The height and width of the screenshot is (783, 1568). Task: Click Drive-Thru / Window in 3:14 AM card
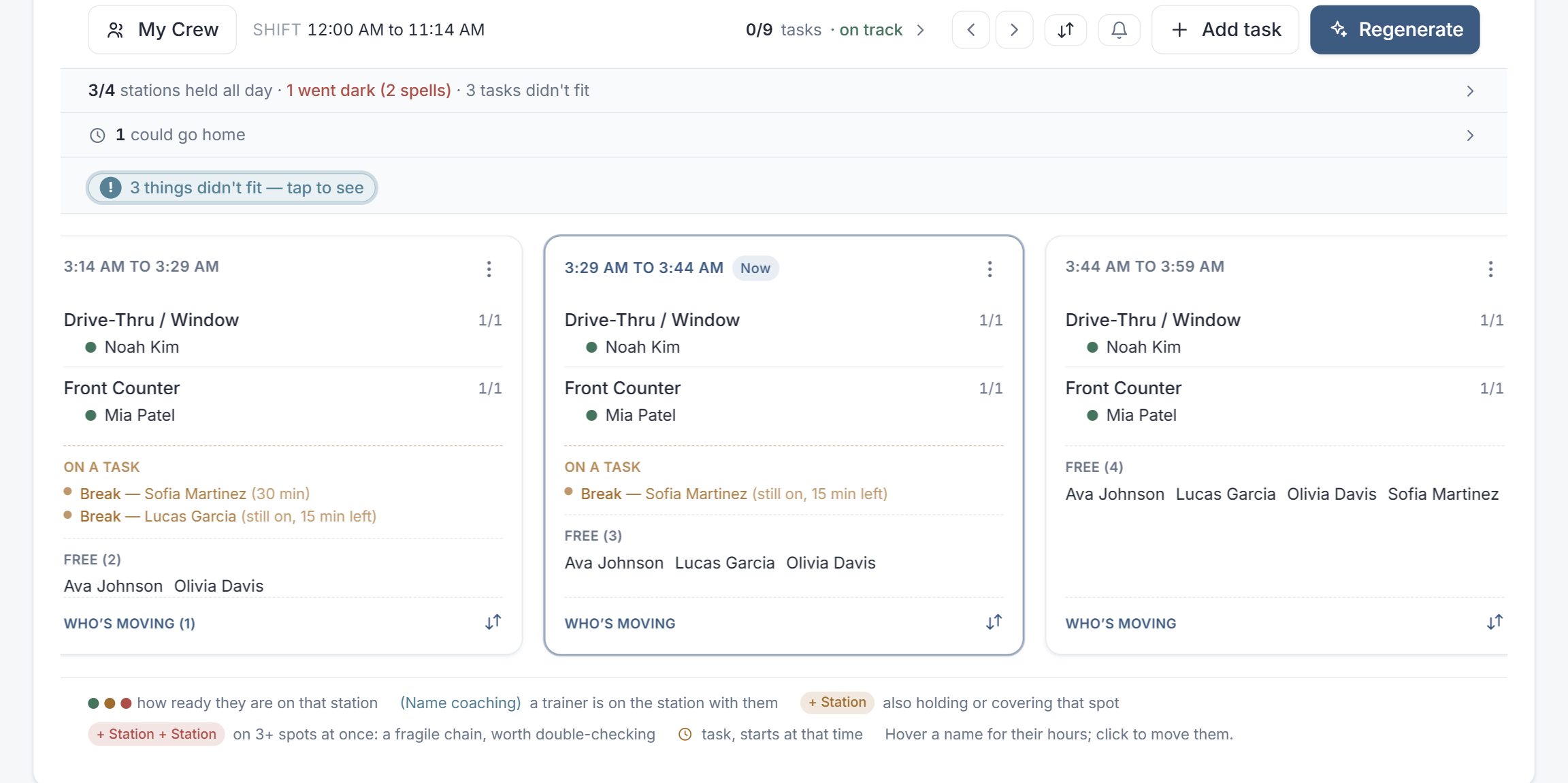point(151,319)
